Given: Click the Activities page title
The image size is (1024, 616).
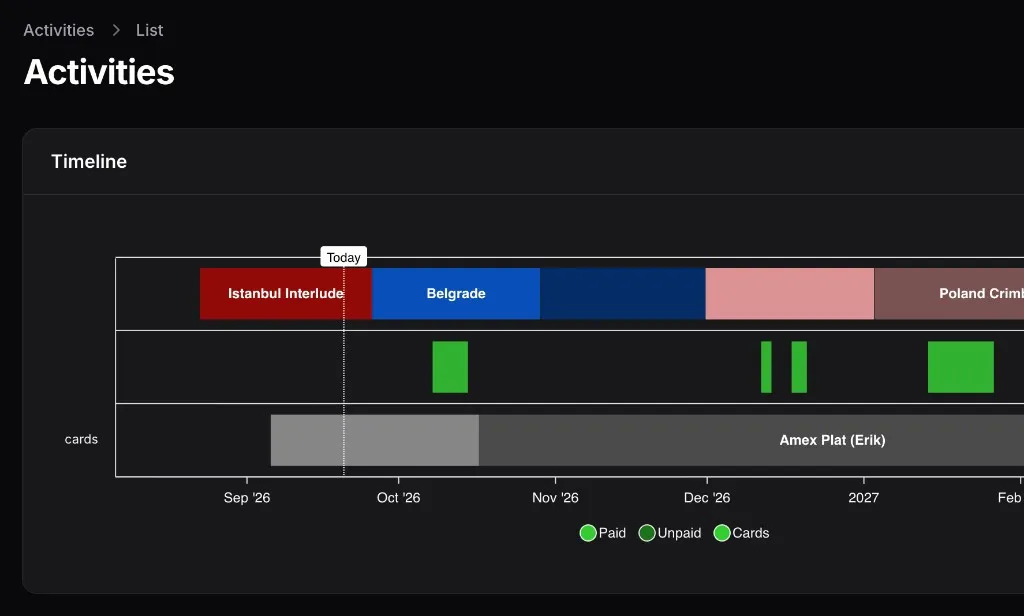Looking at the screenshot, I should [99, 72].
